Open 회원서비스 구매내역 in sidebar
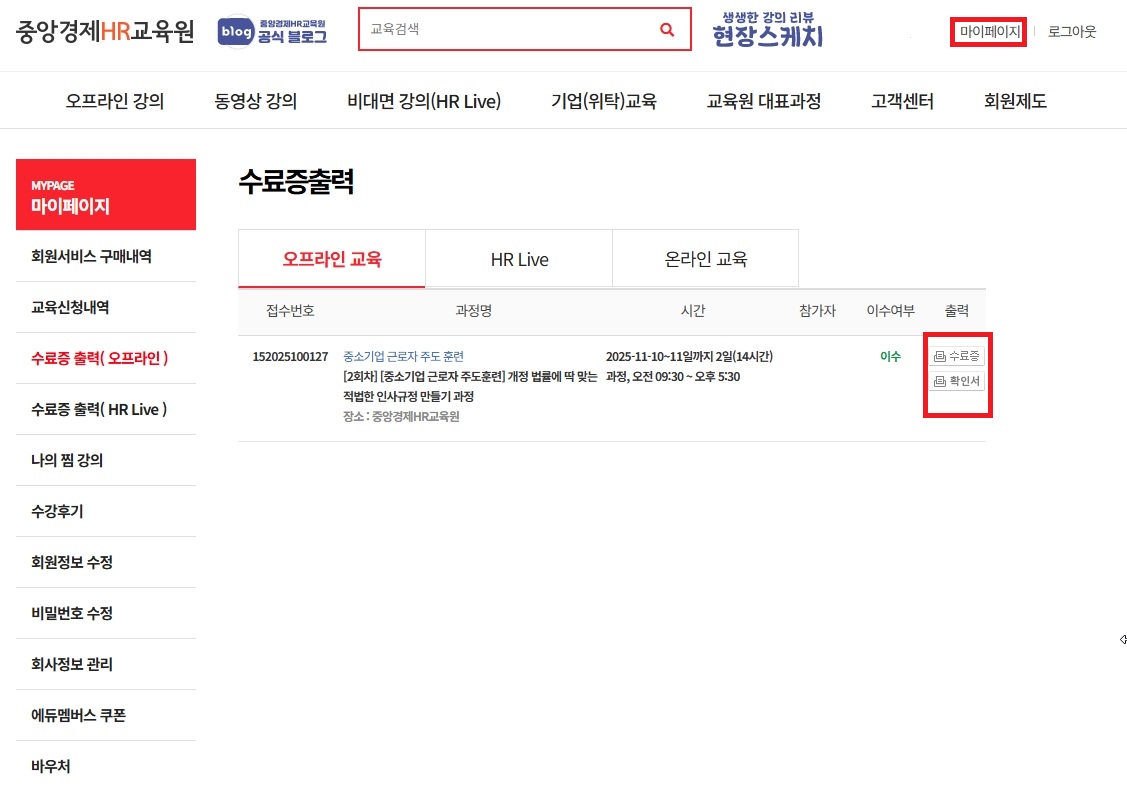The height and width of the screenshot is (790, 1127). pos(91,256)
